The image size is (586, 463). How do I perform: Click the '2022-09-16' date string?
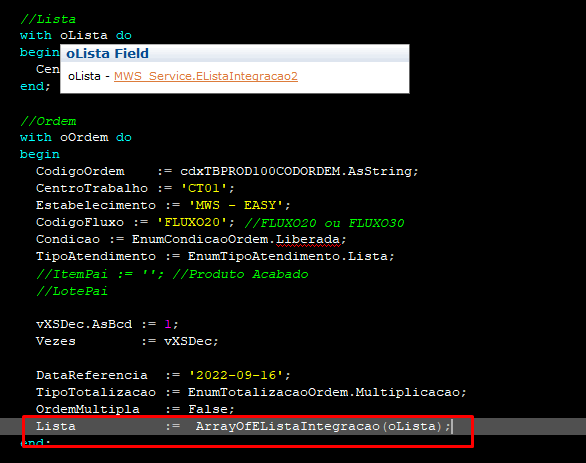click(236, 375)
